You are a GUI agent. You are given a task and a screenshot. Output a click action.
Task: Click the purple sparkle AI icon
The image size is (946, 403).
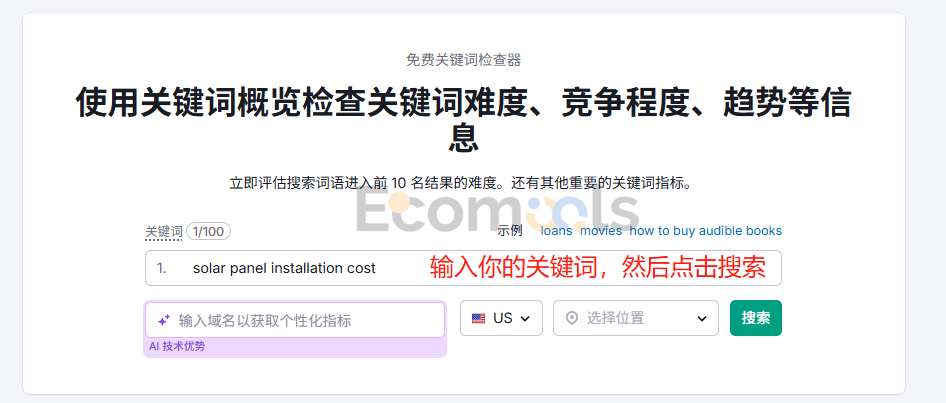click(x=163, y=320)
